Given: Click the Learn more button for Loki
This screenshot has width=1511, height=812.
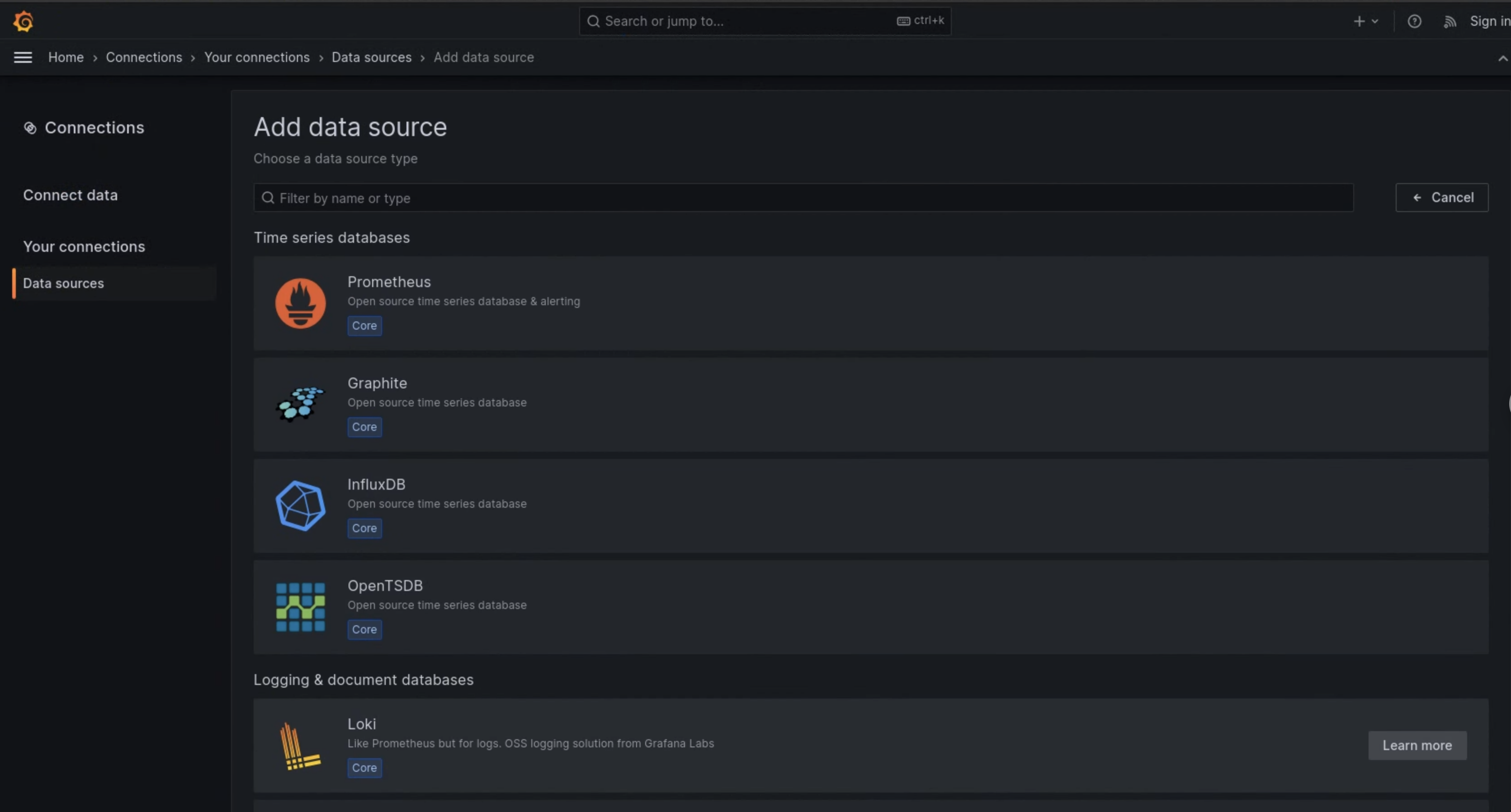Looking at the screenshot, I should 1417,744.
